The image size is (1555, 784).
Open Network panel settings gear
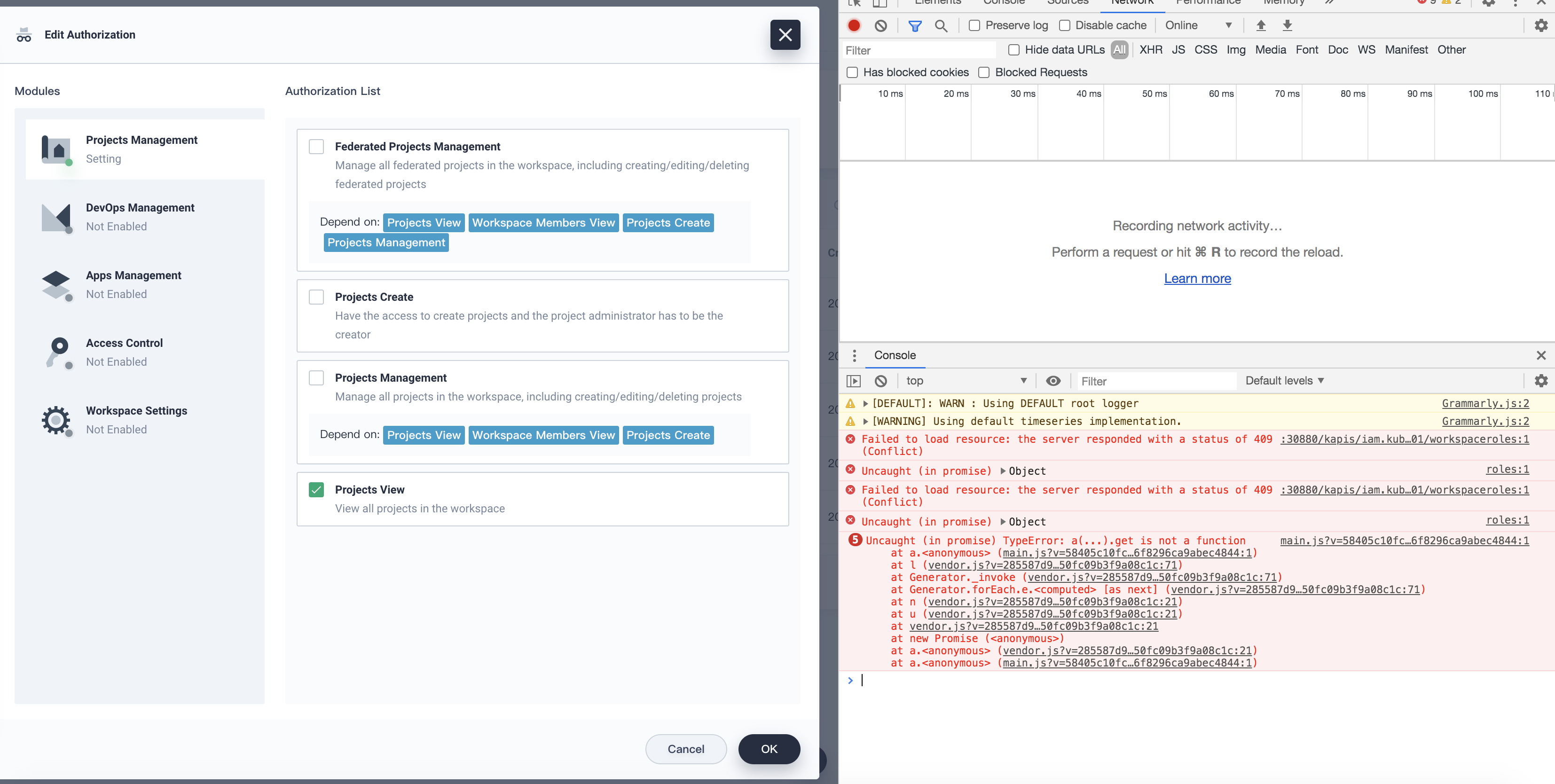(1540, 25)
